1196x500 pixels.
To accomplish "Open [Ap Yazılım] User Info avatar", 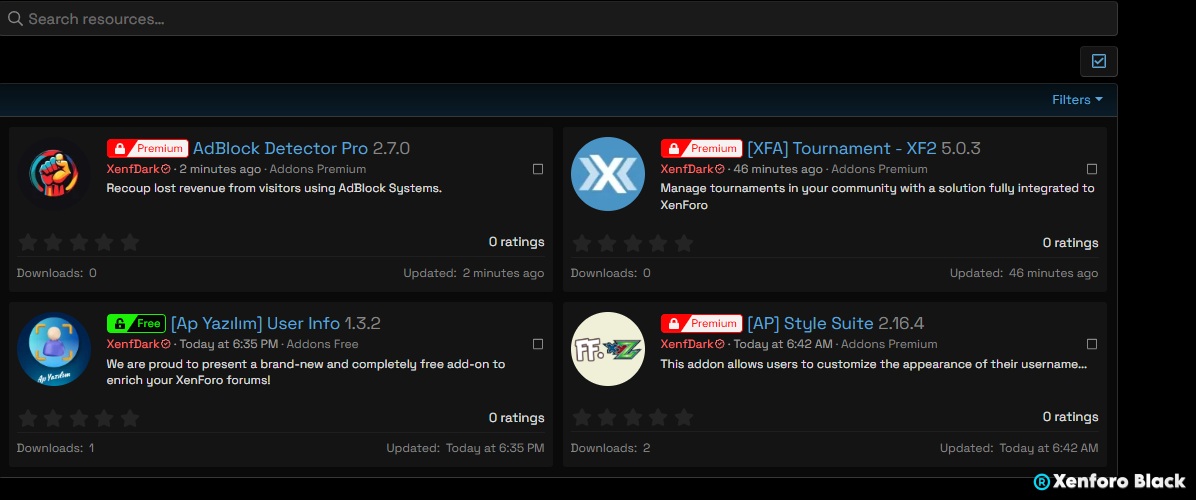I will click(x=53, y=349).
